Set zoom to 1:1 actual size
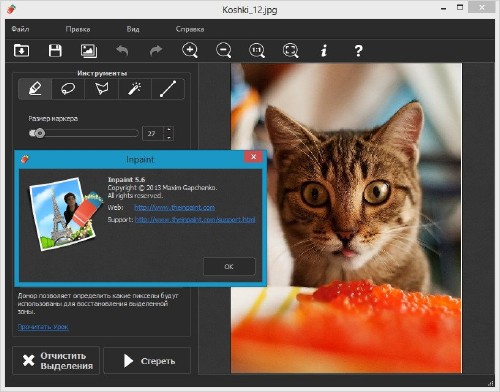Screen dimensions: 500x392 click(257, 51)
